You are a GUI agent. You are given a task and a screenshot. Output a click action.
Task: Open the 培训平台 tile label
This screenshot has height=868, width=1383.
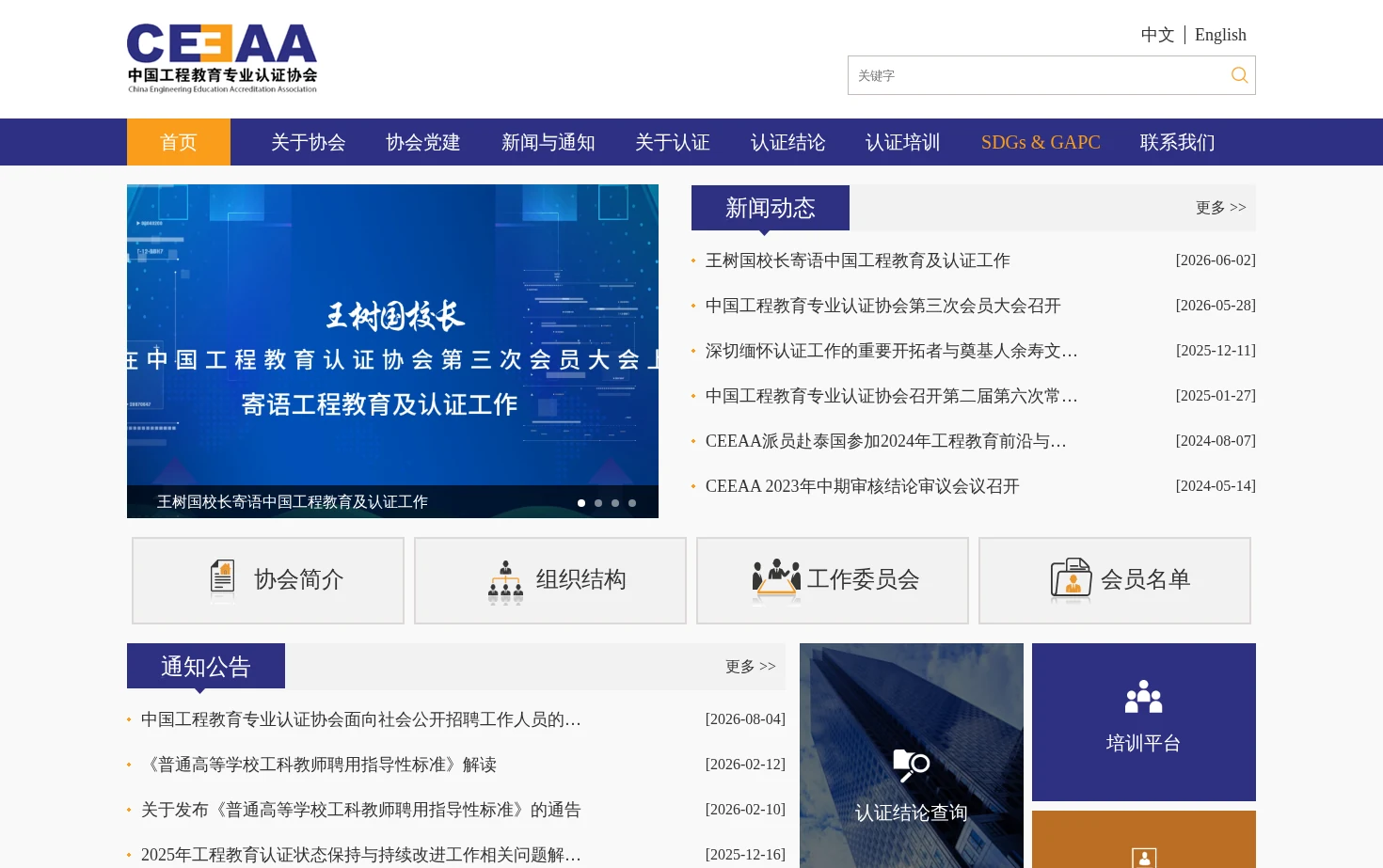coord(1143,743)
